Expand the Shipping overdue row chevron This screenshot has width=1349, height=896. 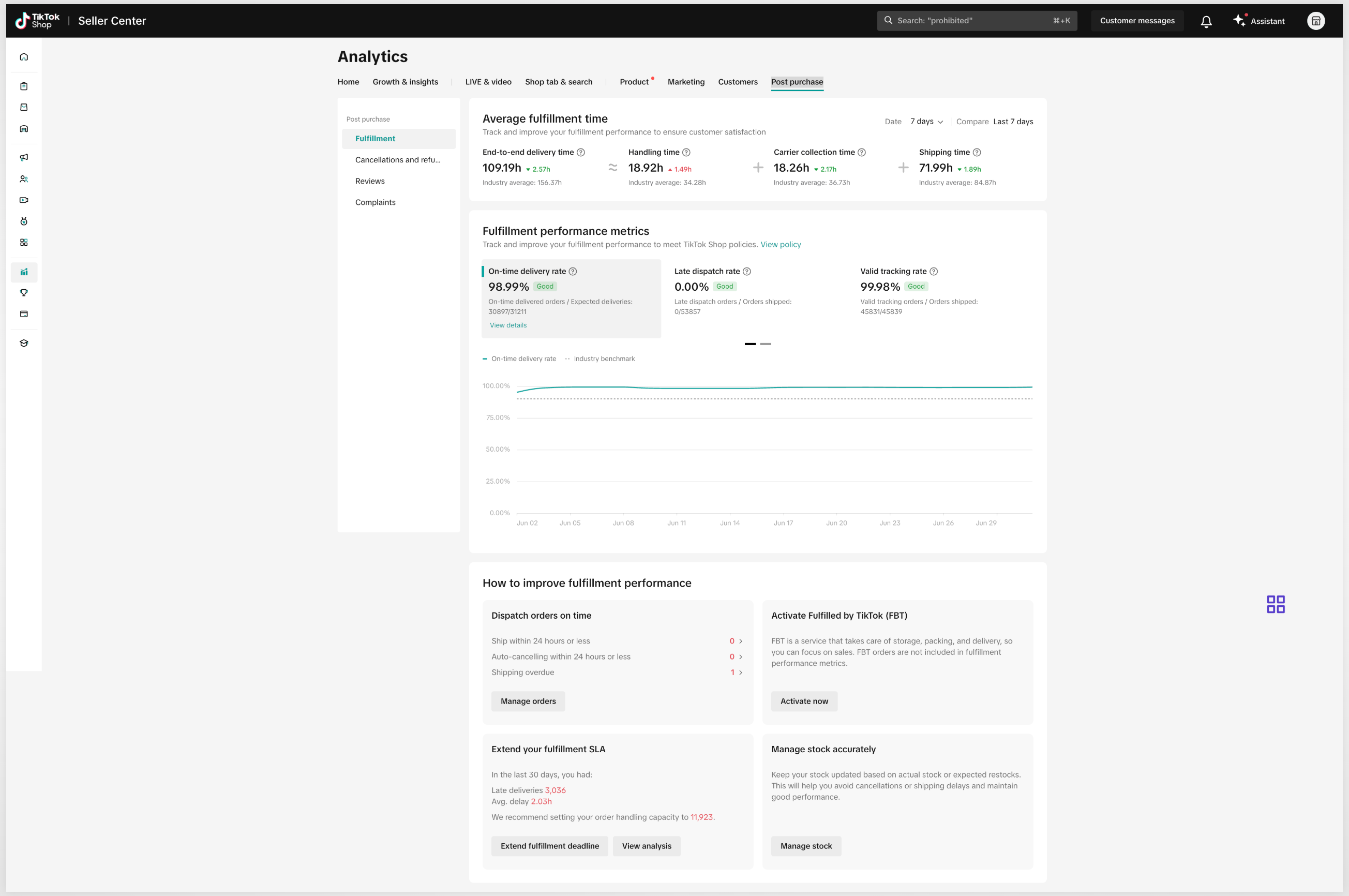[741, 673]
